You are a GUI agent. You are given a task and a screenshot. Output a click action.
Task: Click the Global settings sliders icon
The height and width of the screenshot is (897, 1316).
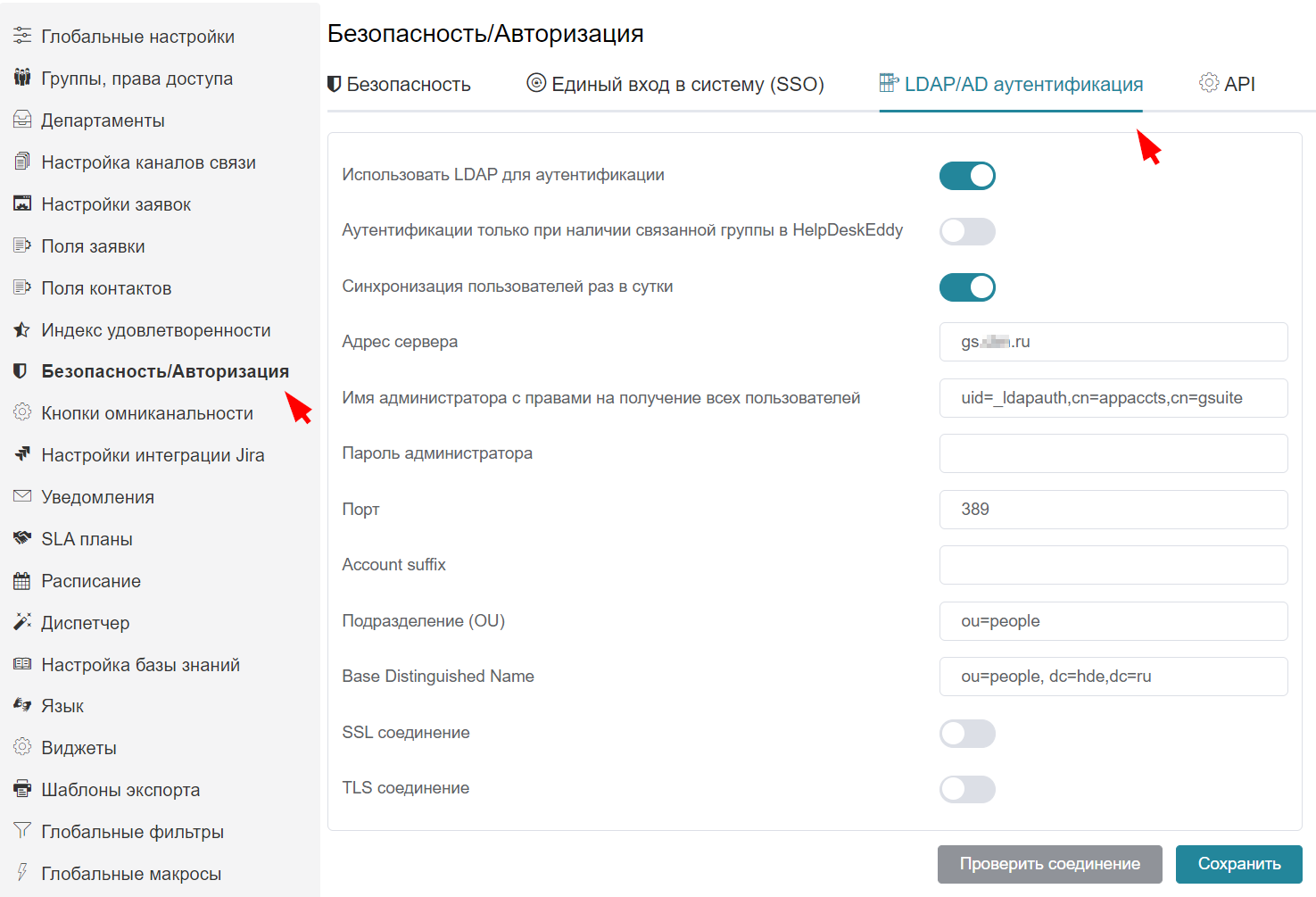tap(22, 36)
